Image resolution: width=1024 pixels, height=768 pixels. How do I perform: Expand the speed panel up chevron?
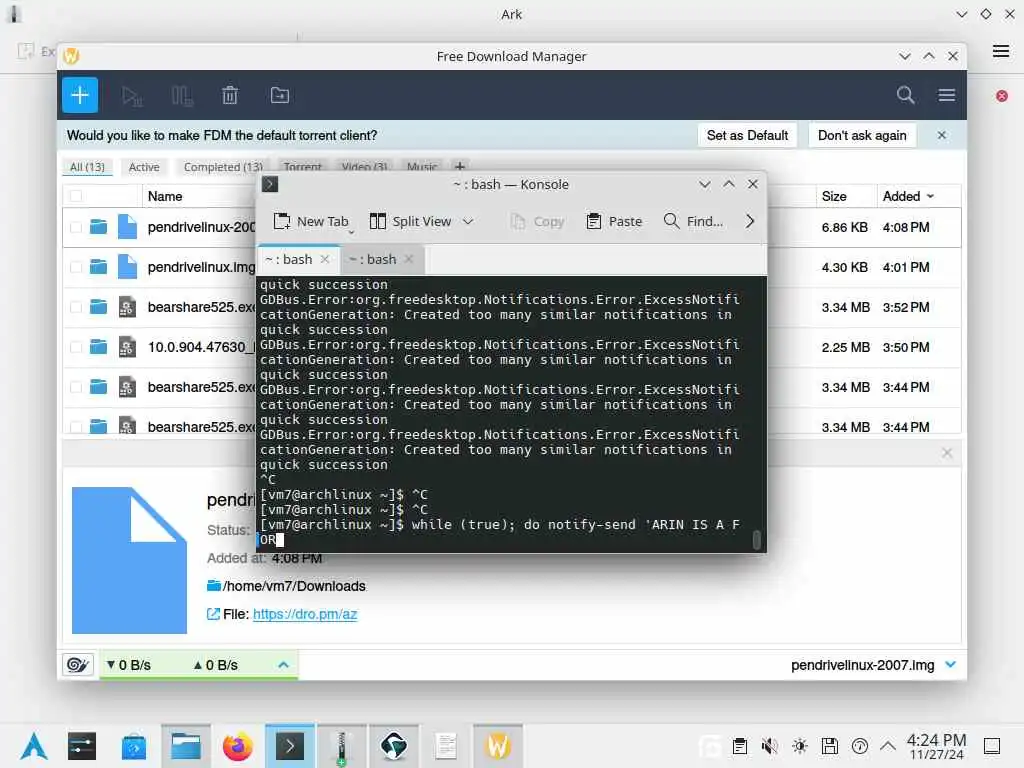click(x=283, y=665)
